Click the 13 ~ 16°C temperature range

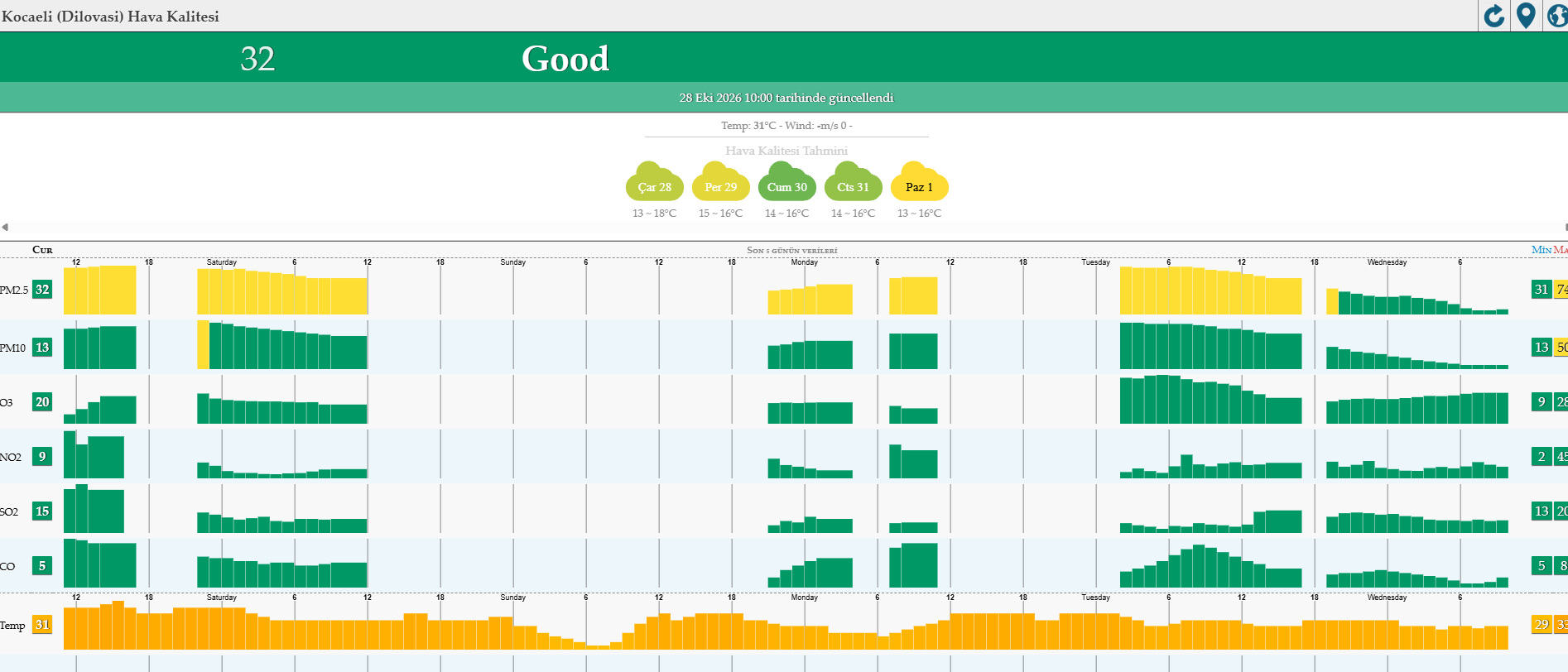(920, 214)
